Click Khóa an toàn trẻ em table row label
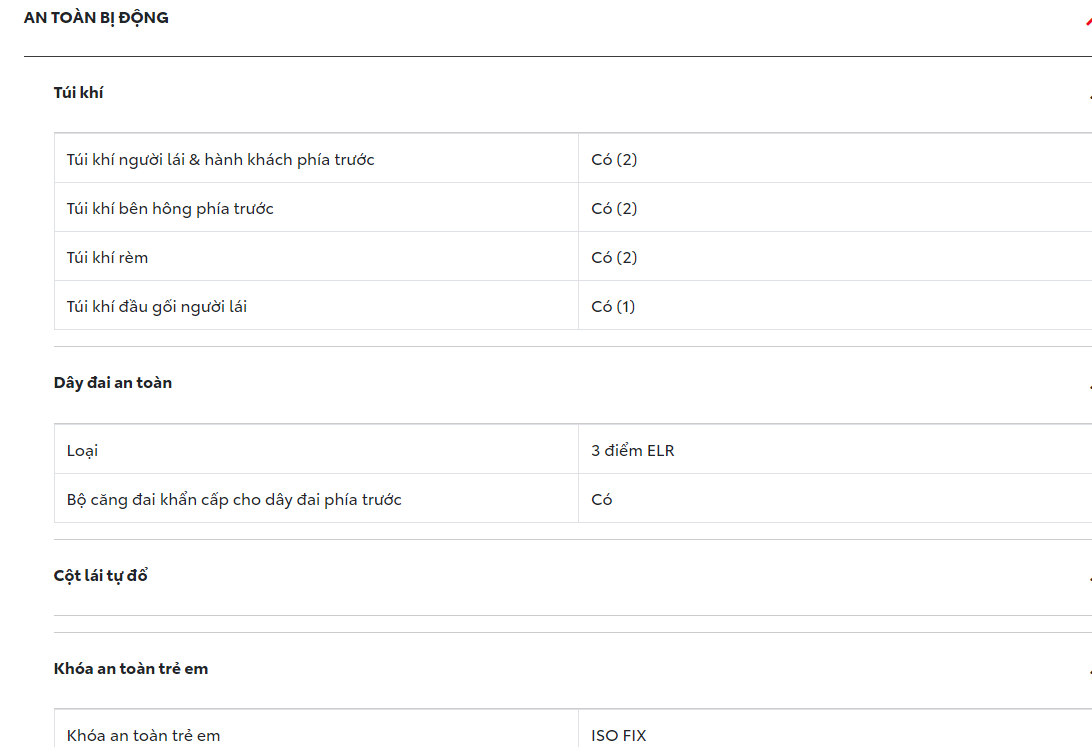 pos(143,736)
